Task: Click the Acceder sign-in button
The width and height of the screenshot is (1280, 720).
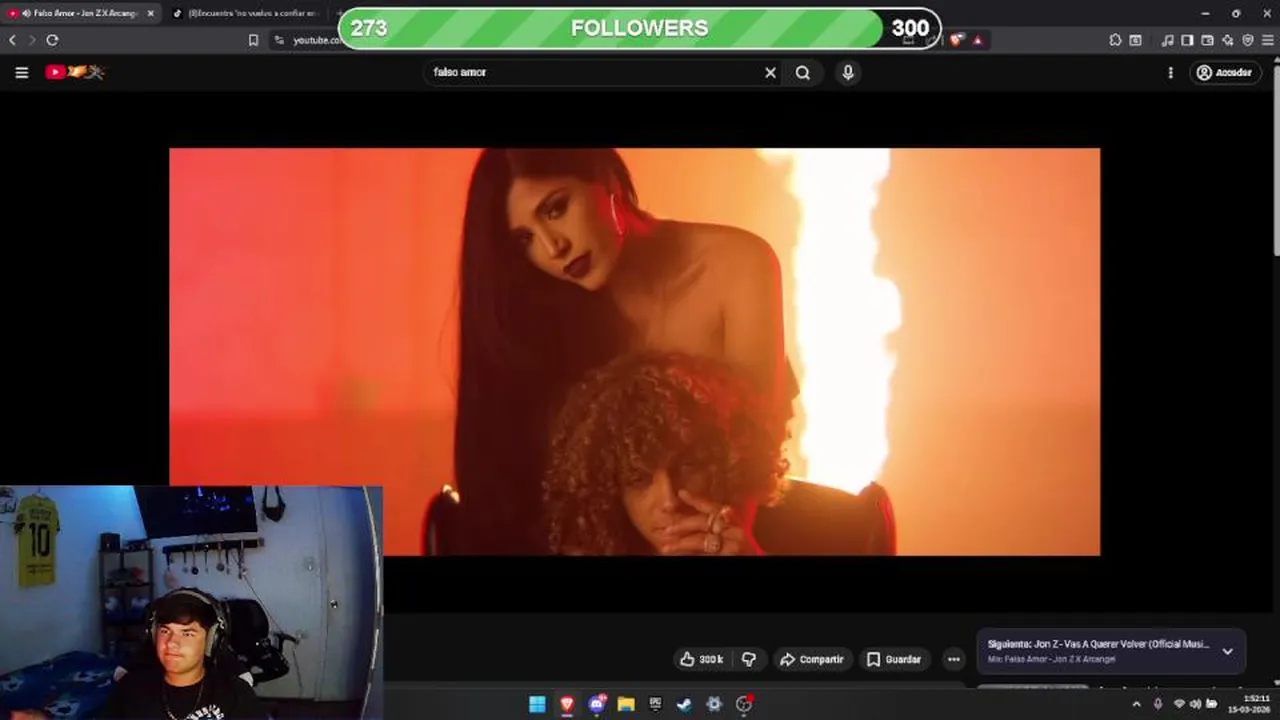Action: 1225,72
